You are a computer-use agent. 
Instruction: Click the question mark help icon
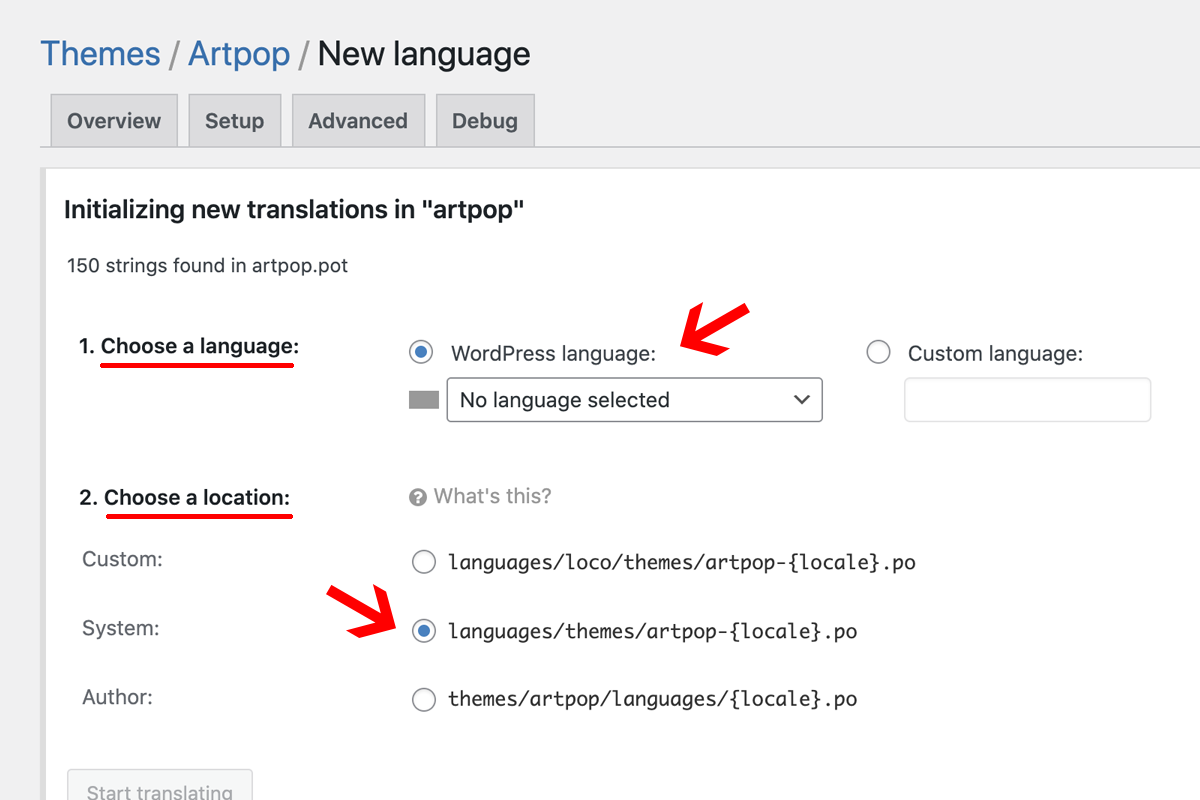click(418, 497)
